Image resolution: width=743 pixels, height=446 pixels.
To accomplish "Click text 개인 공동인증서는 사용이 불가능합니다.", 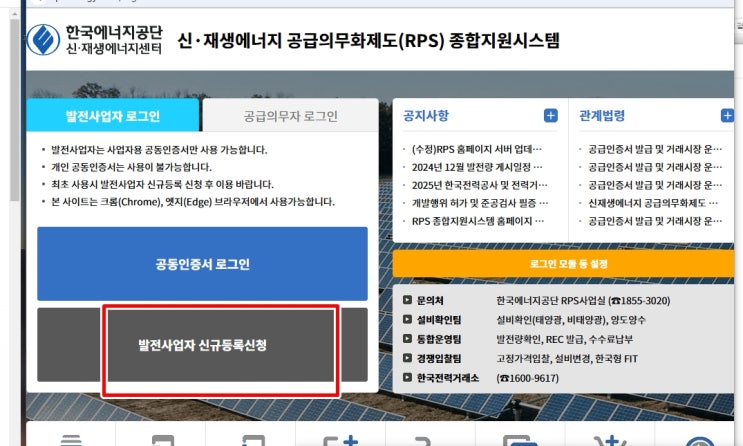I will (131, 167).
